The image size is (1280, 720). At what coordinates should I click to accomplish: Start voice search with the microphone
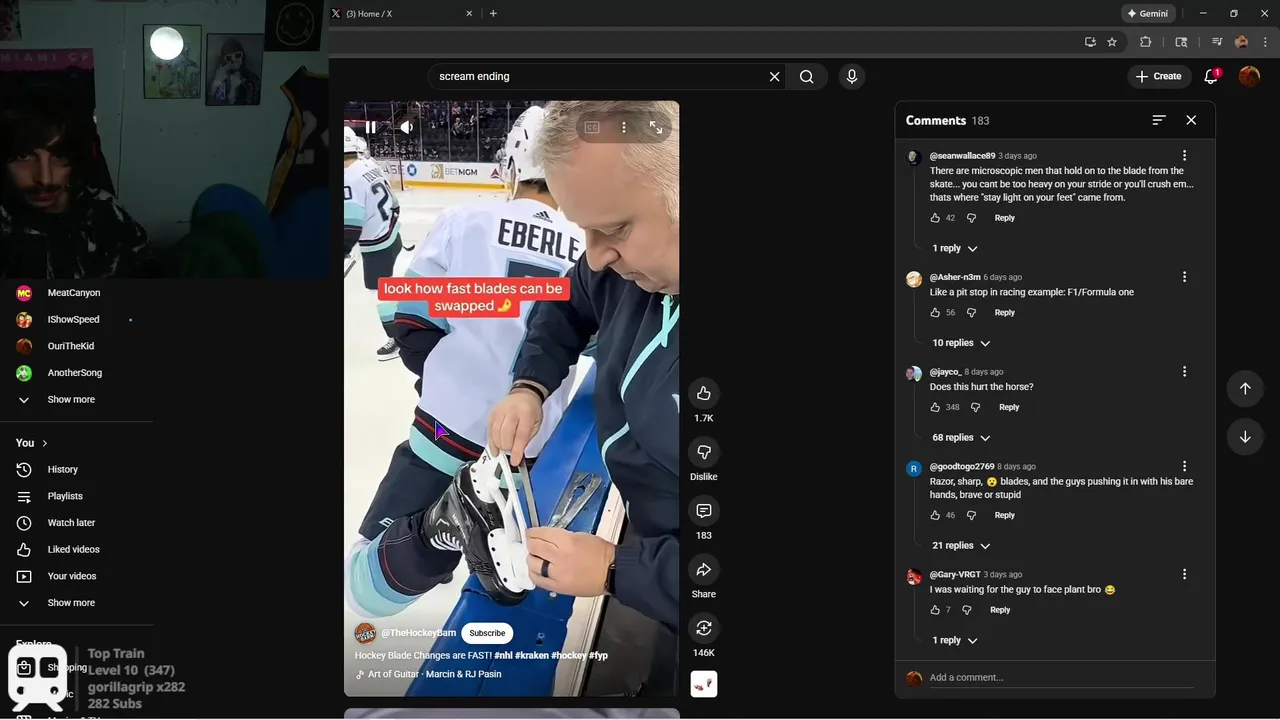tap(852, 76)
